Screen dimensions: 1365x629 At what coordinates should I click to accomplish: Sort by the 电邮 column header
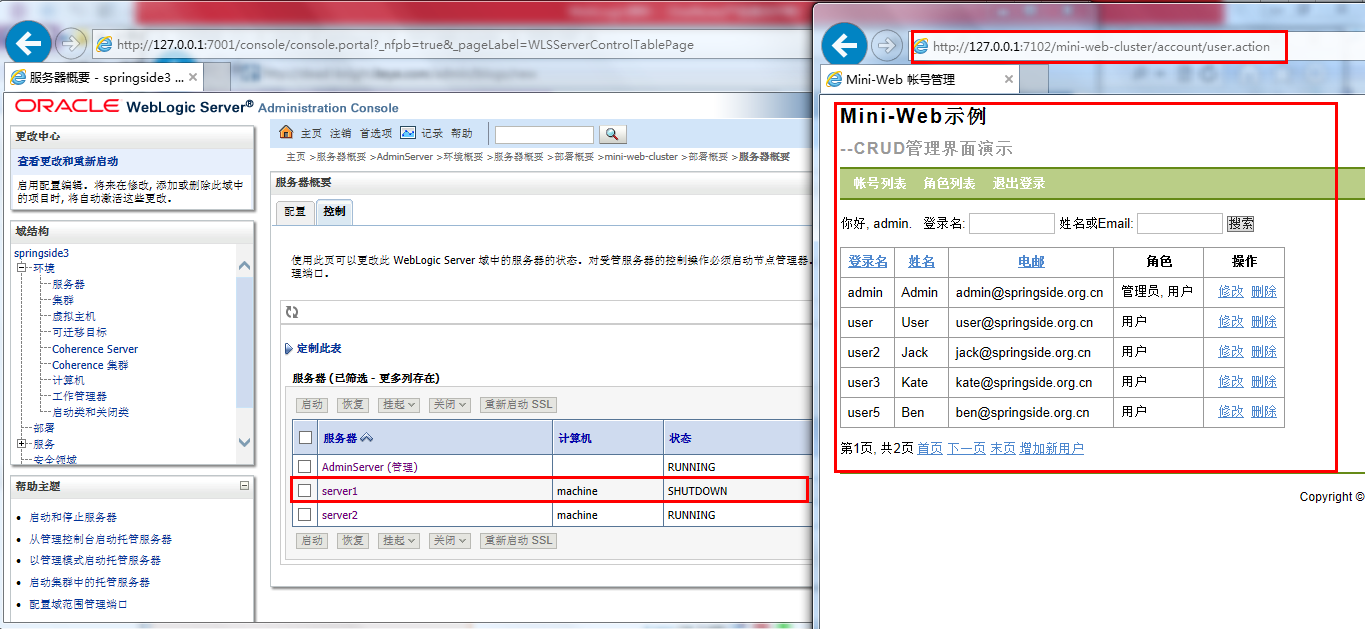pyautogui.click(x=1031, y=261)
